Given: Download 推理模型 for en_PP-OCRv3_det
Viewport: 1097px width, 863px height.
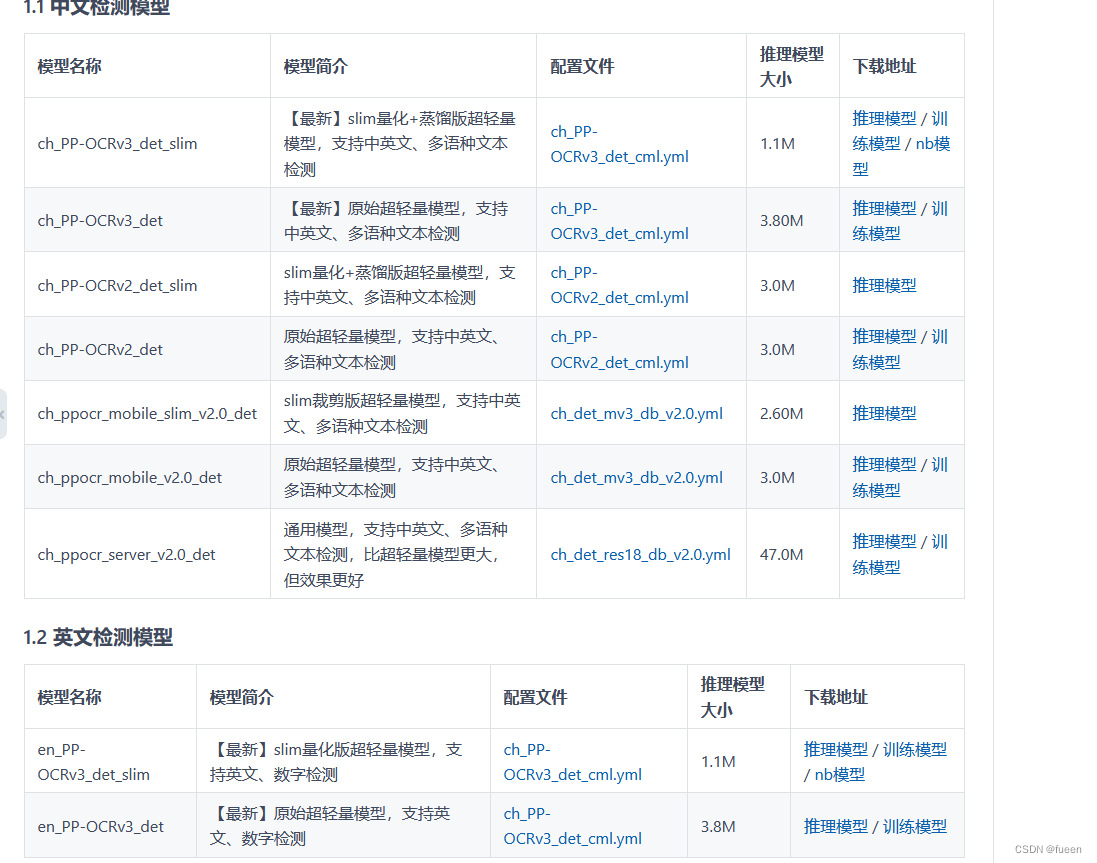Looking at the screenshot, I should [837, 825].
